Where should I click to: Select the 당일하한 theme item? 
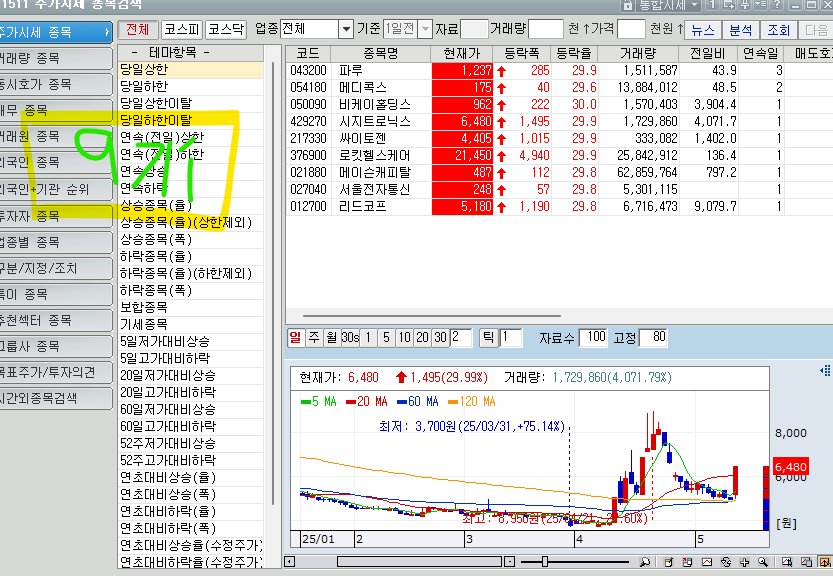191,87
